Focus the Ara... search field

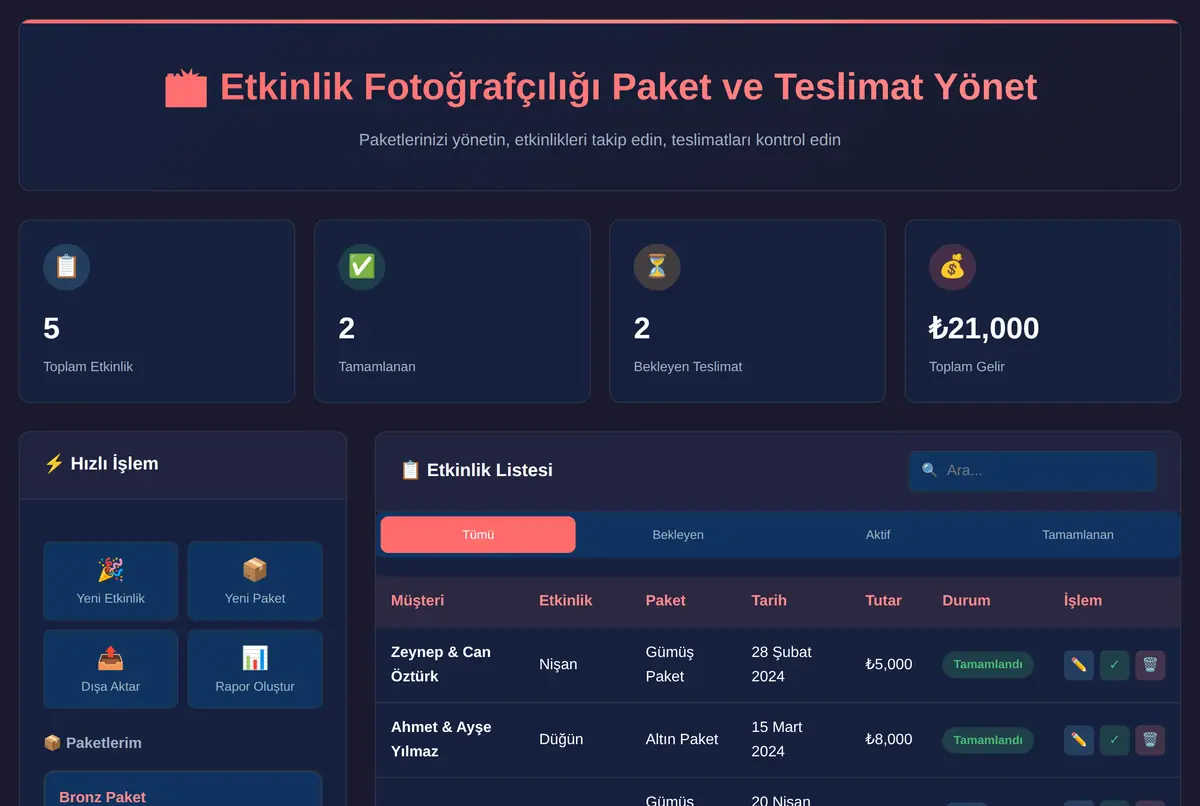click(1032, 470)
